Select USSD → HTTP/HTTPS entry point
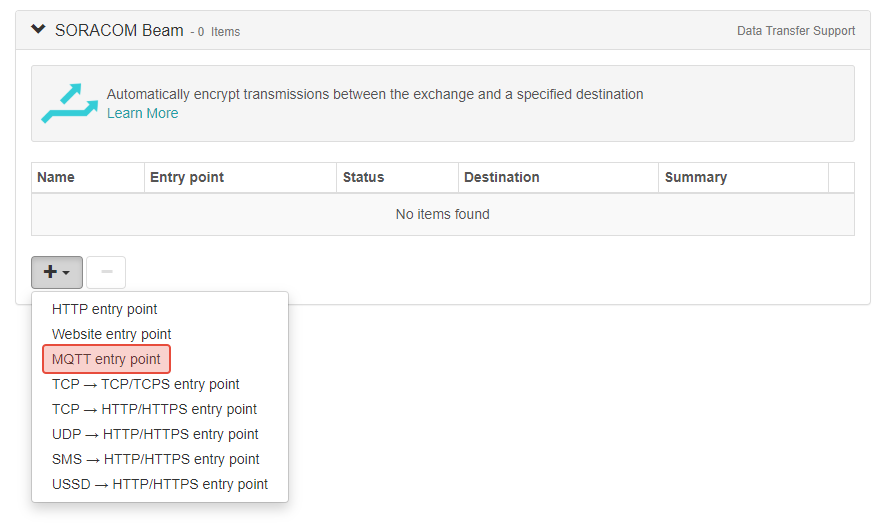This screenshot has height=523, width=886. pos(160,484)
